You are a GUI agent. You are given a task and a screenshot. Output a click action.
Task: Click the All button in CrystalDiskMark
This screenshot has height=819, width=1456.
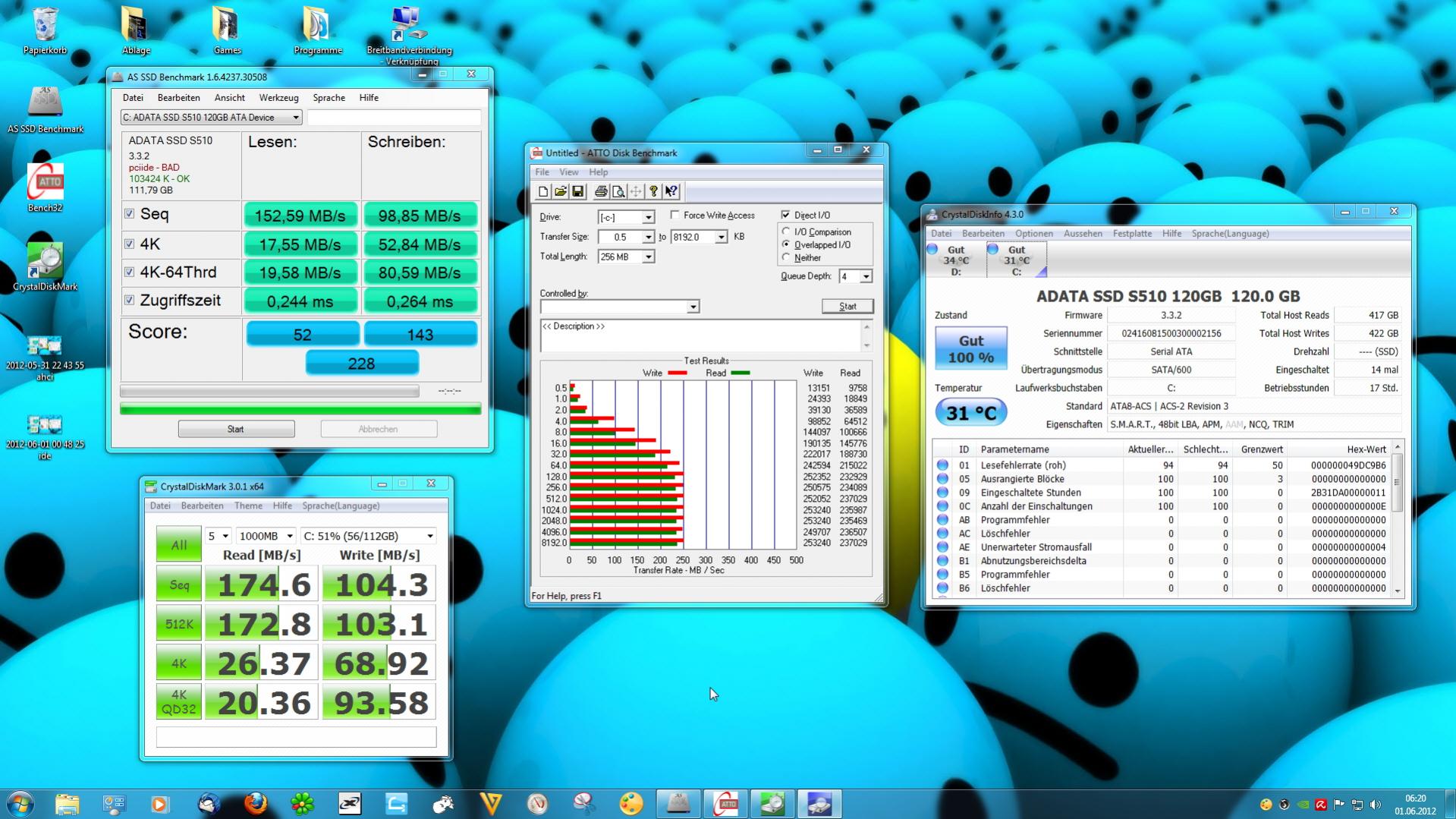pos(179,544)
